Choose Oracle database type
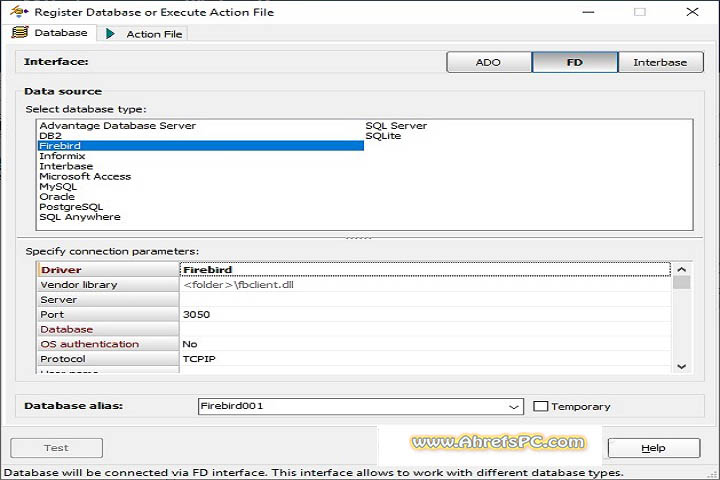 [57, 196]
